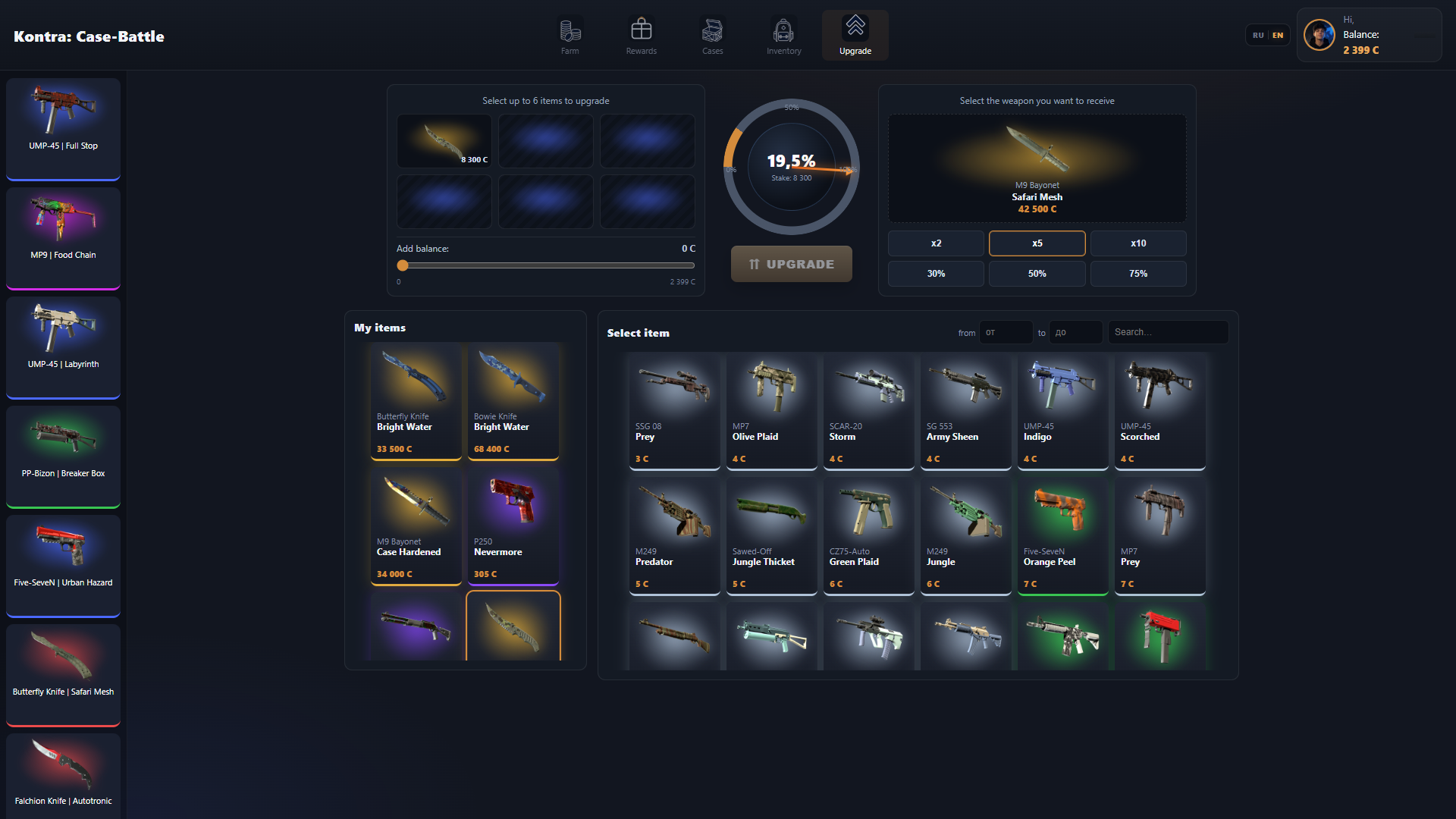Choose the M249 Predator item

pos(675,537)
